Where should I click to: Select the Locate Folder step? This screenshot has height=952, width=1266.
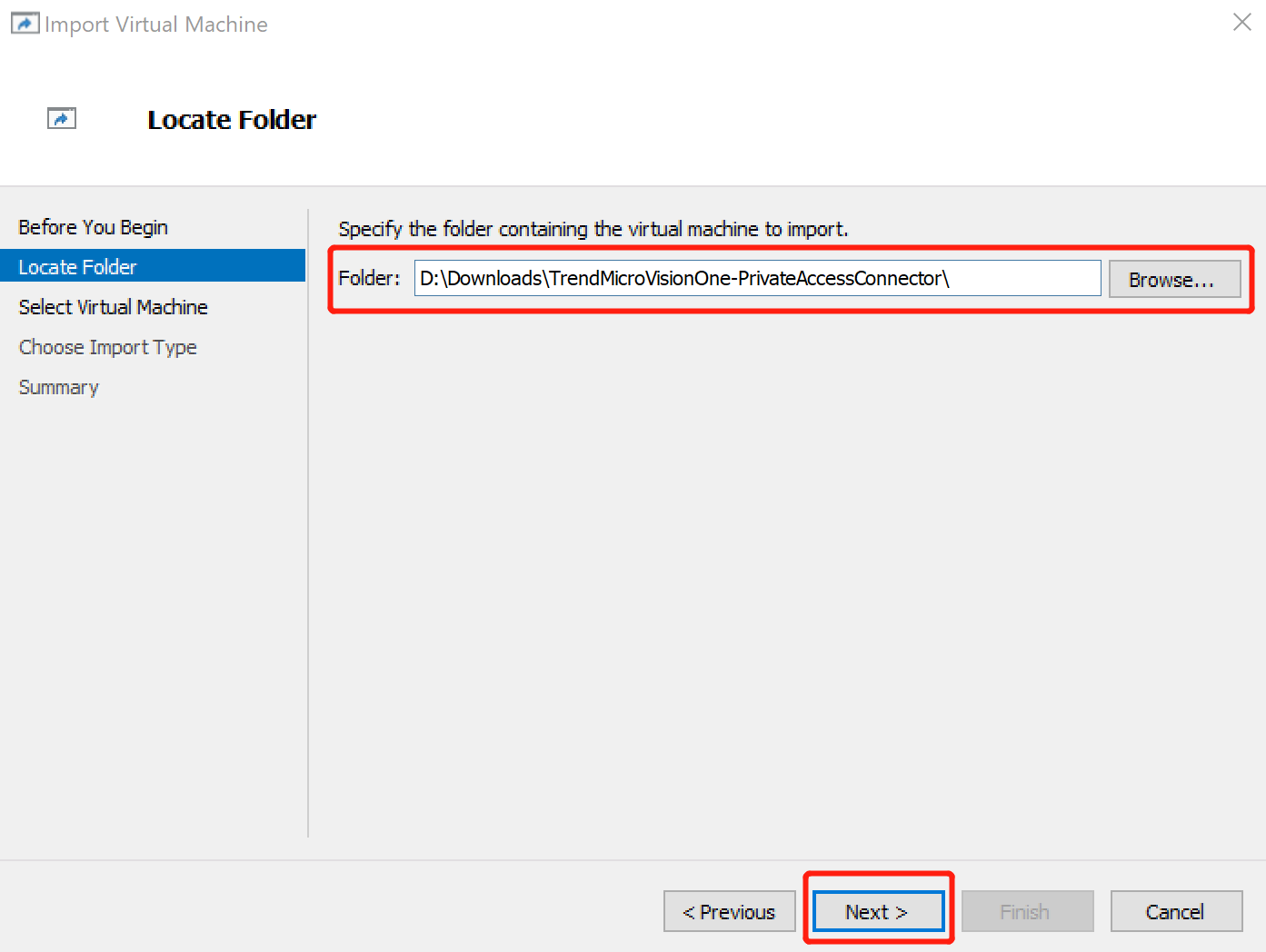click(x=77, y=266)
